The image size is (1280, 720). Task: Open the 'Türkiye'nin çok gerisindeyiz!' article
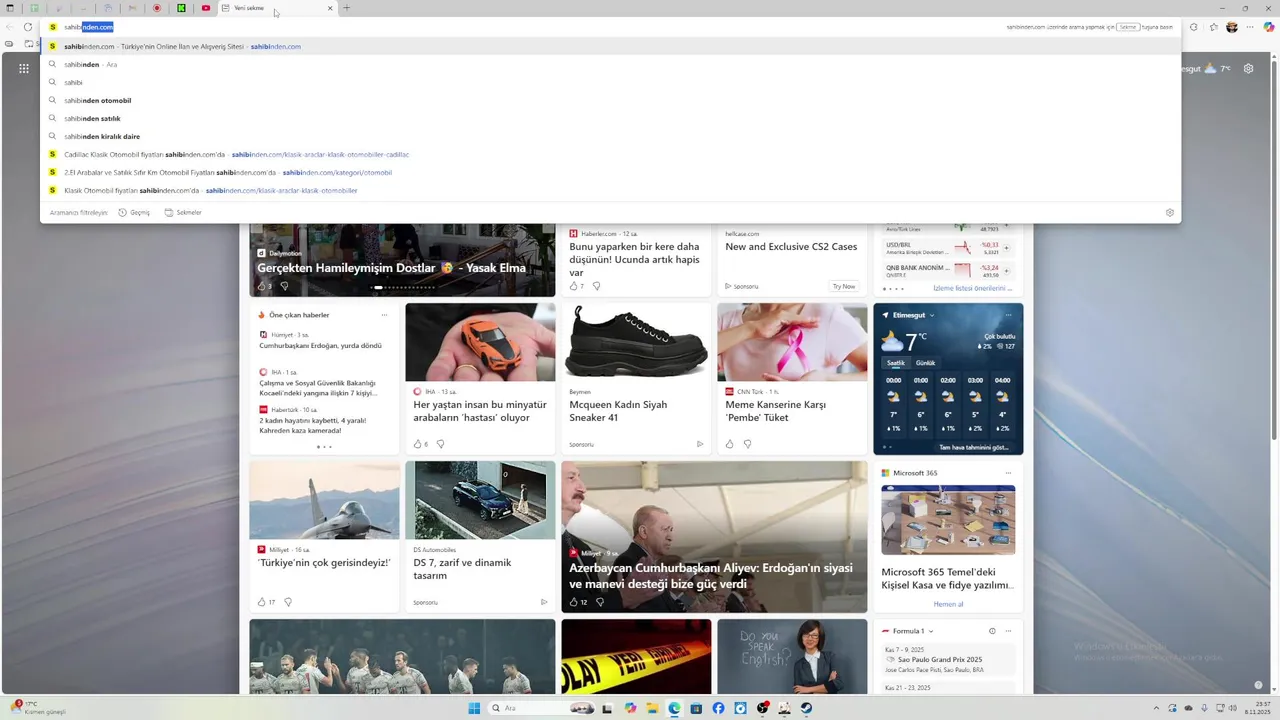324,563
